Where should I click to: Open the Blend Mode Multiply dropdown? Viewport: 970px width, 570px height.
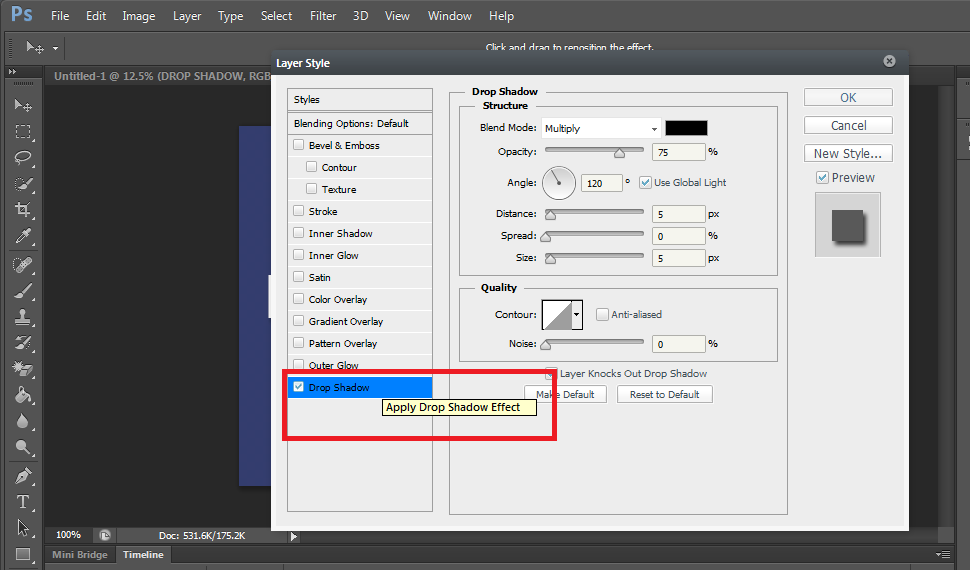click(601, 128)
